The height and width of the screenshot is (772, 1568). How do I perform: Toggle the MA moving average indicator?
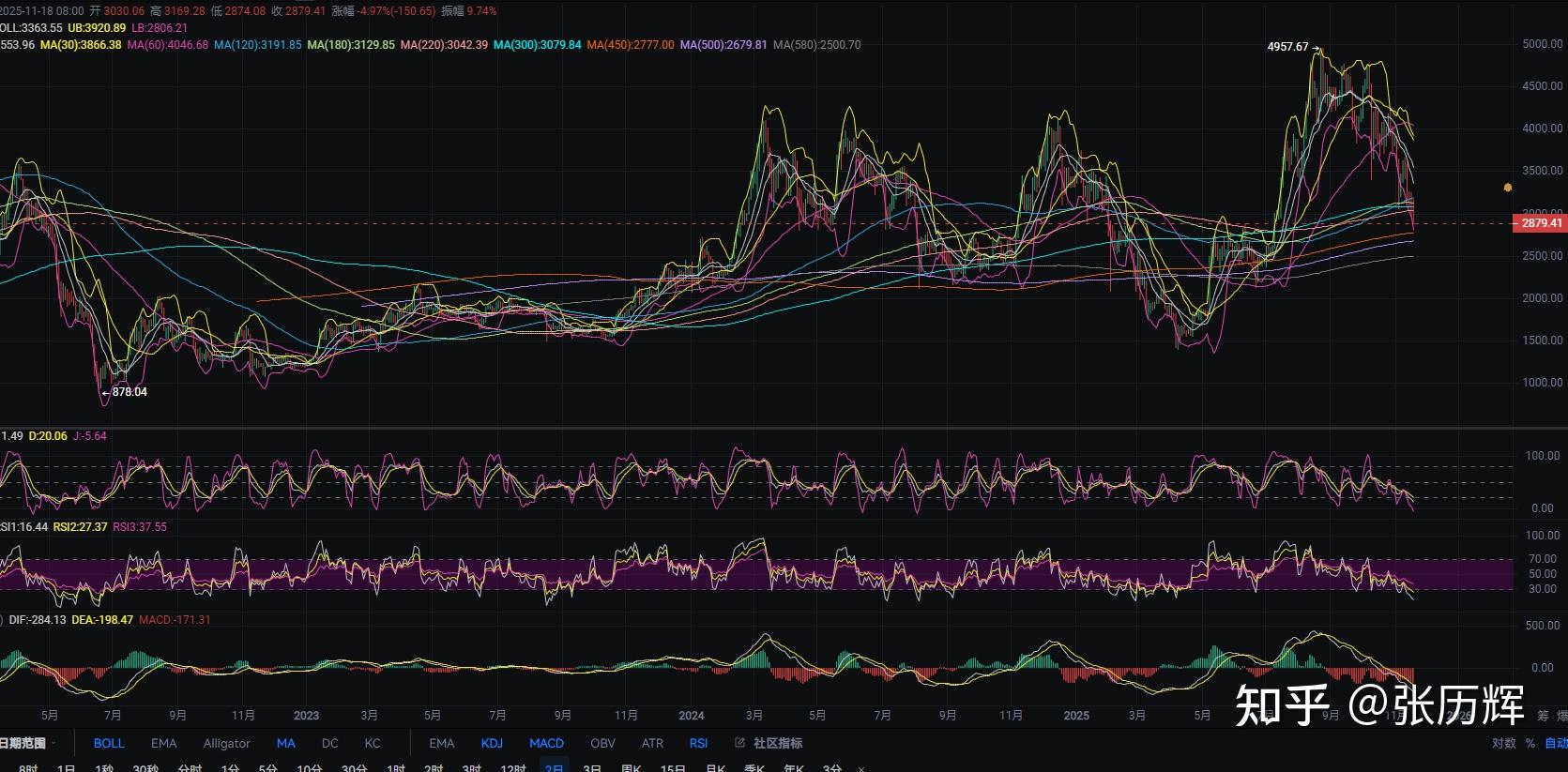pos(286,743)
